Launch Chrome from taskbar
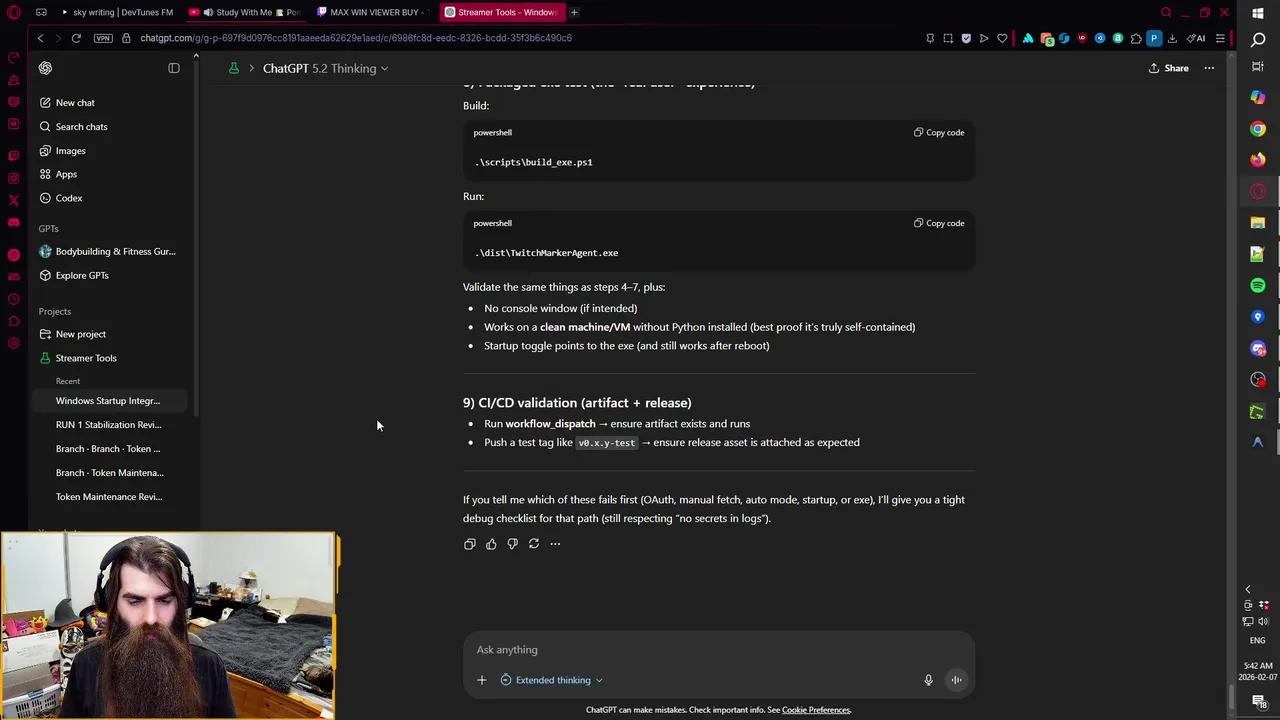This screenshot has width=1280, height=720. [1258, 129]
